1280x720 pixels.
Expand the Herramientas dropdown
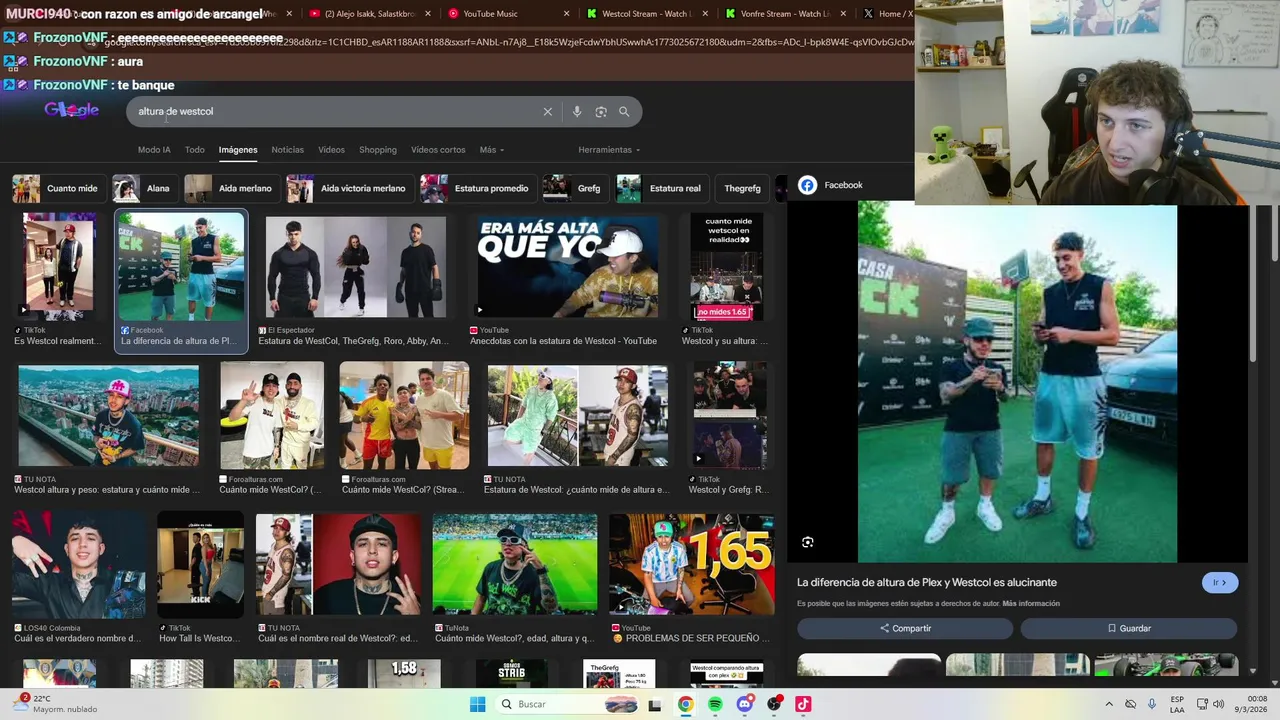[x=609, y=150]
